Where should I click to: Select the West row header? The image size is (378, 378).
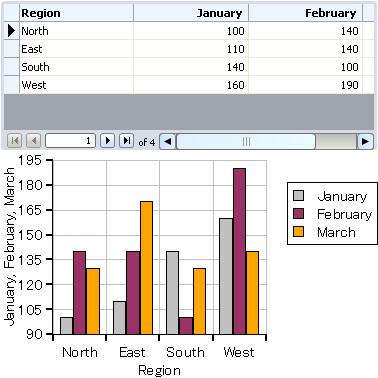click(12, 85)
